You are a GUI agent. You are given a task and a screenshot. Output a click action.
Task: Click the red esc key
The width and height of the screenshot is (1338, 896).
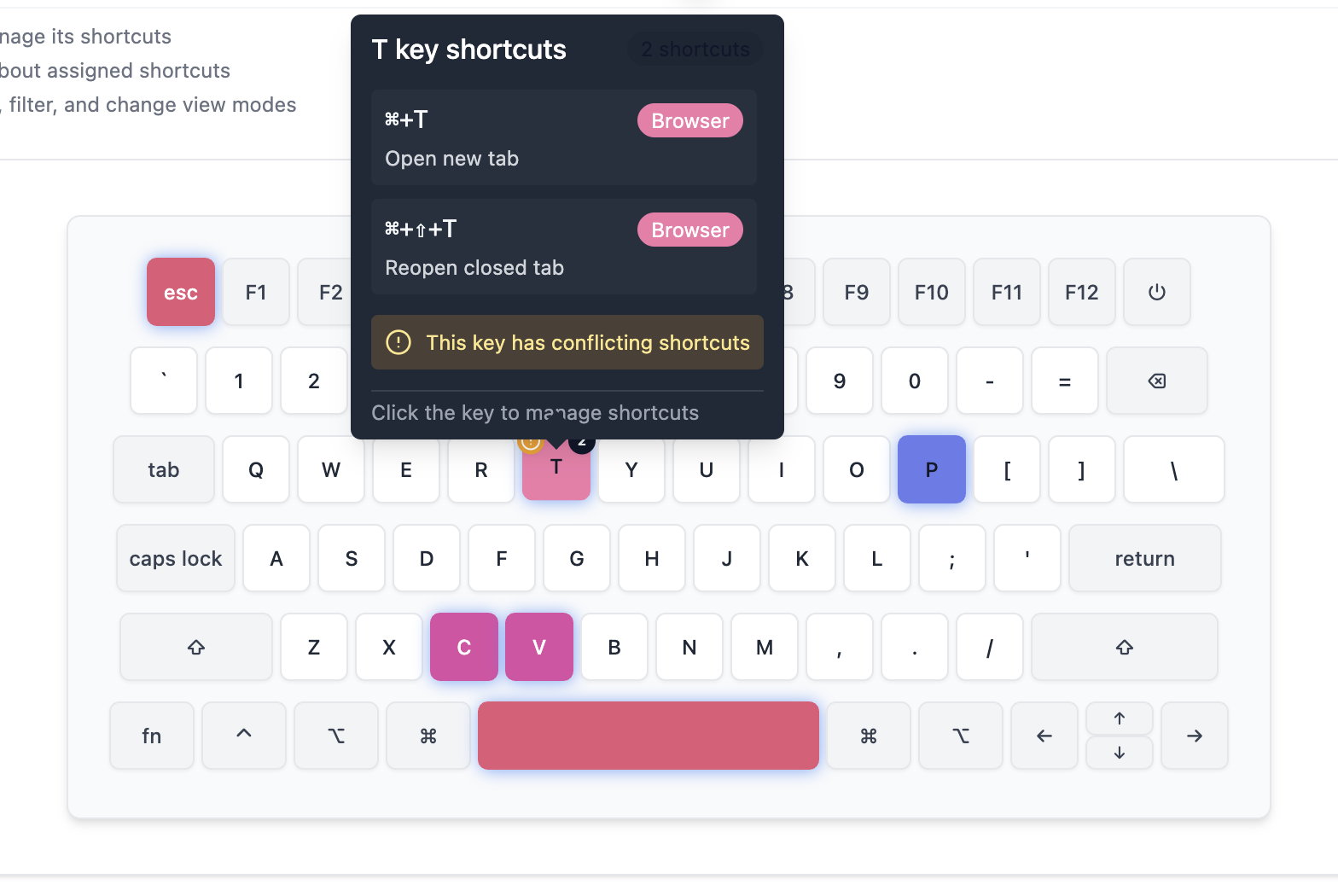click(181, 293)
